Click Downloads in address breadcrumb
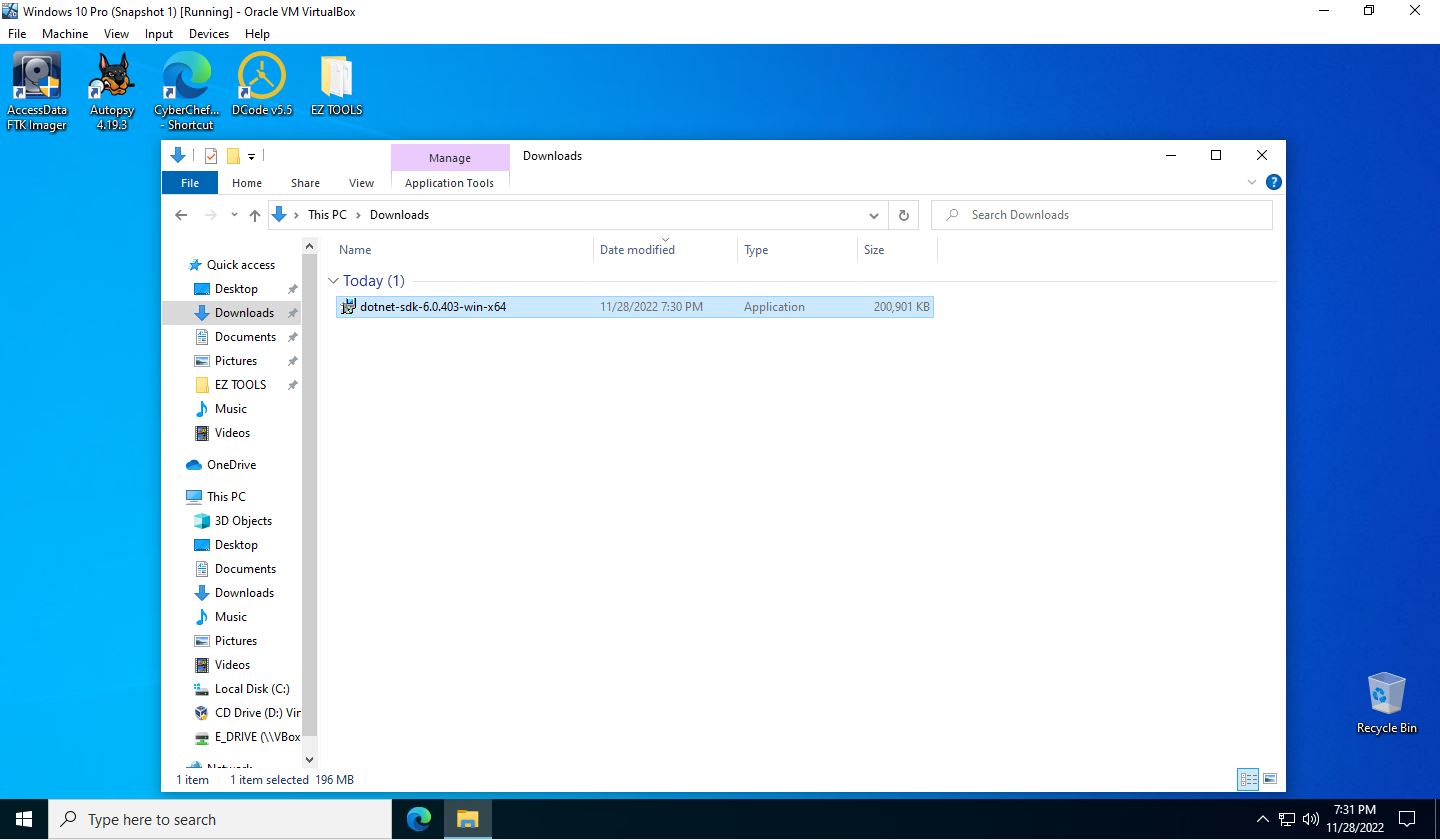The height and width of the screenshot is (840, 1440). pyautogui.click(x=399, y=215)
